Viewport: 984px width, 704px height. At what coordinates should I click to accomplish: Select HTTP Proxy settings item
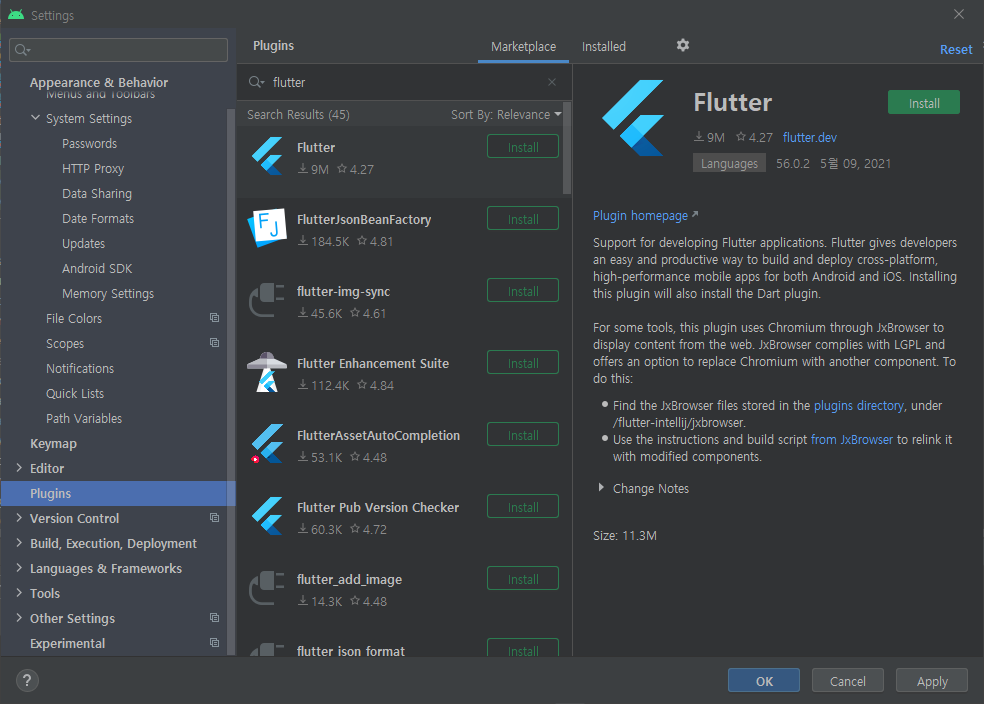[93, 169]
